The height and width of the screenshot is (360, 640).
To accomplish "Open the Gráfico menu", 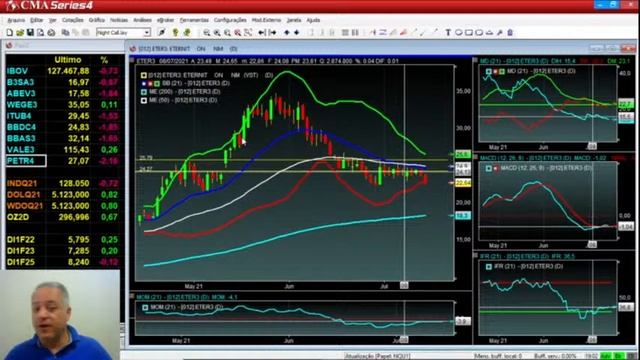I will click(97, 20).
